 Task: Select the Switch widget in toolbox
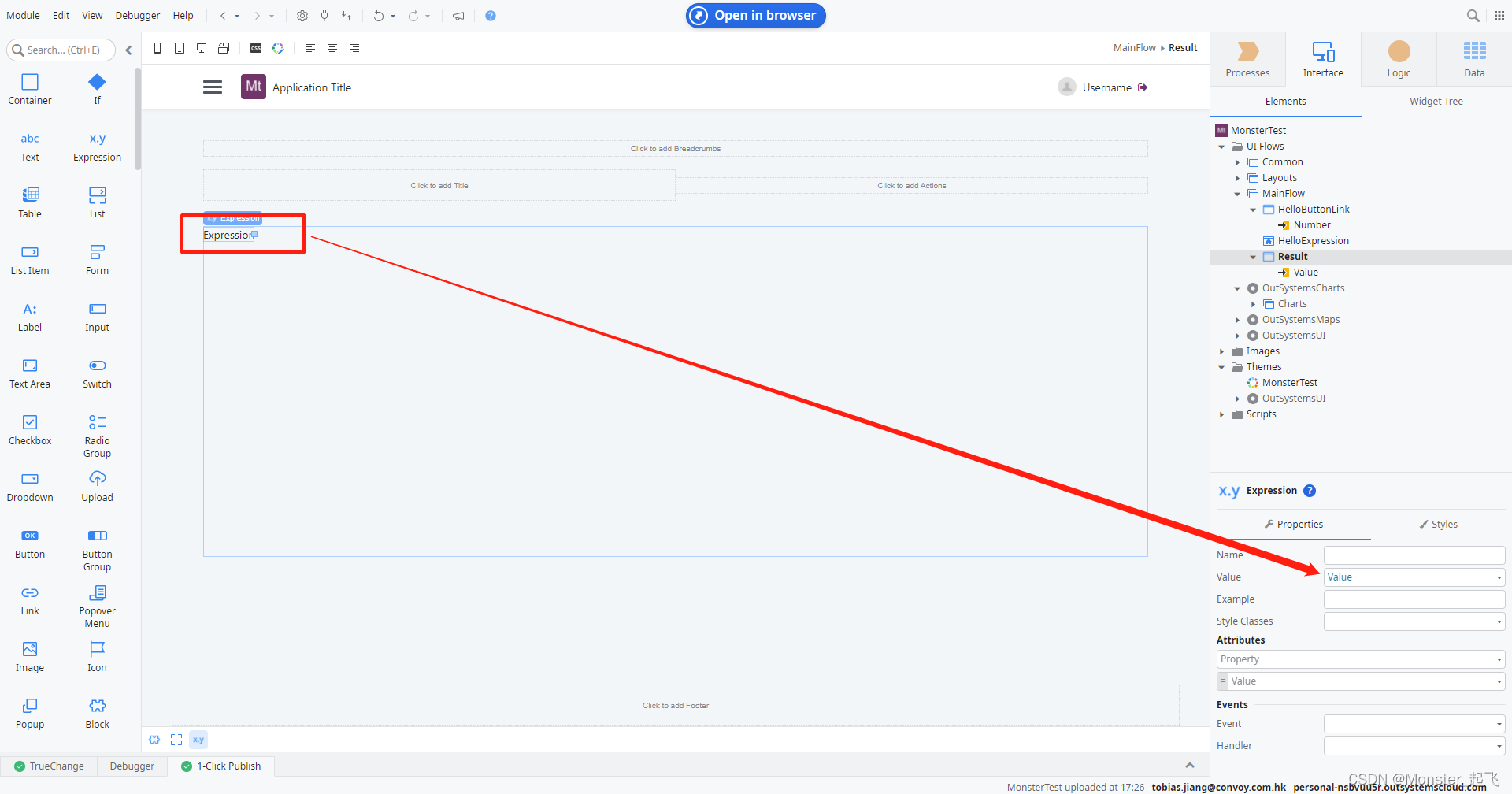click(97, 373)
